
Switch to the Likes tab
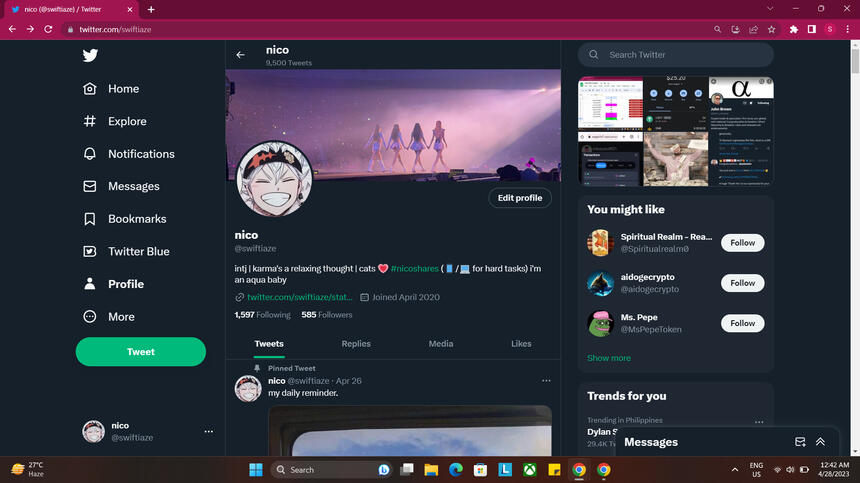(521, 344)
